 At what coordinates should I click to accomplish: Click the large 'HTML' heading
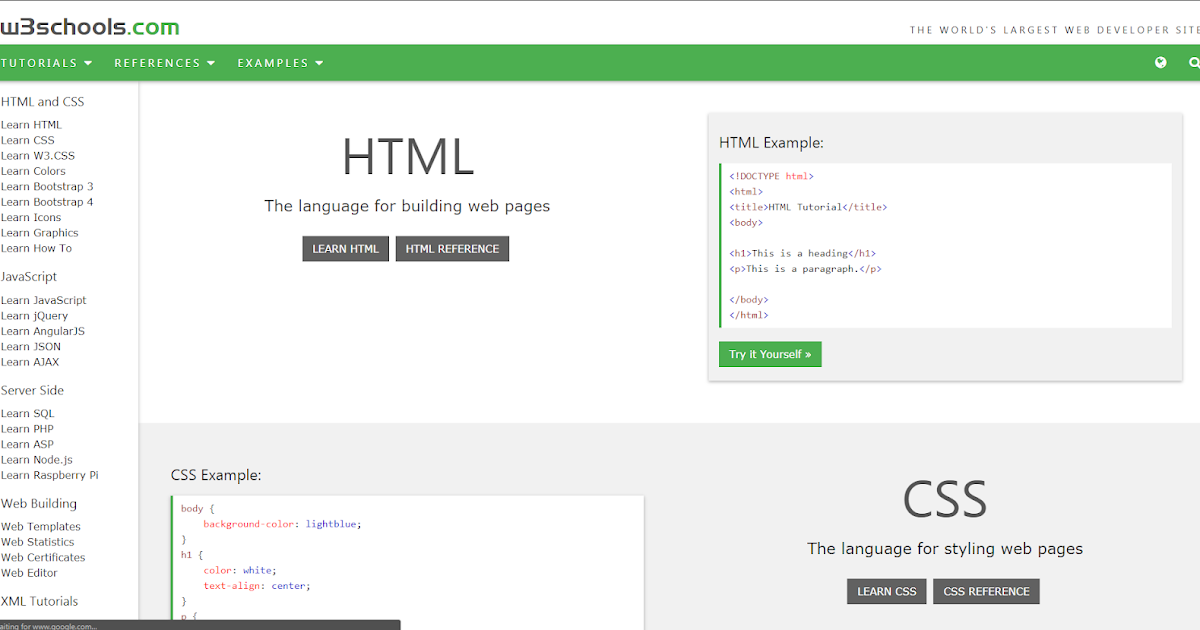[407, 157]
